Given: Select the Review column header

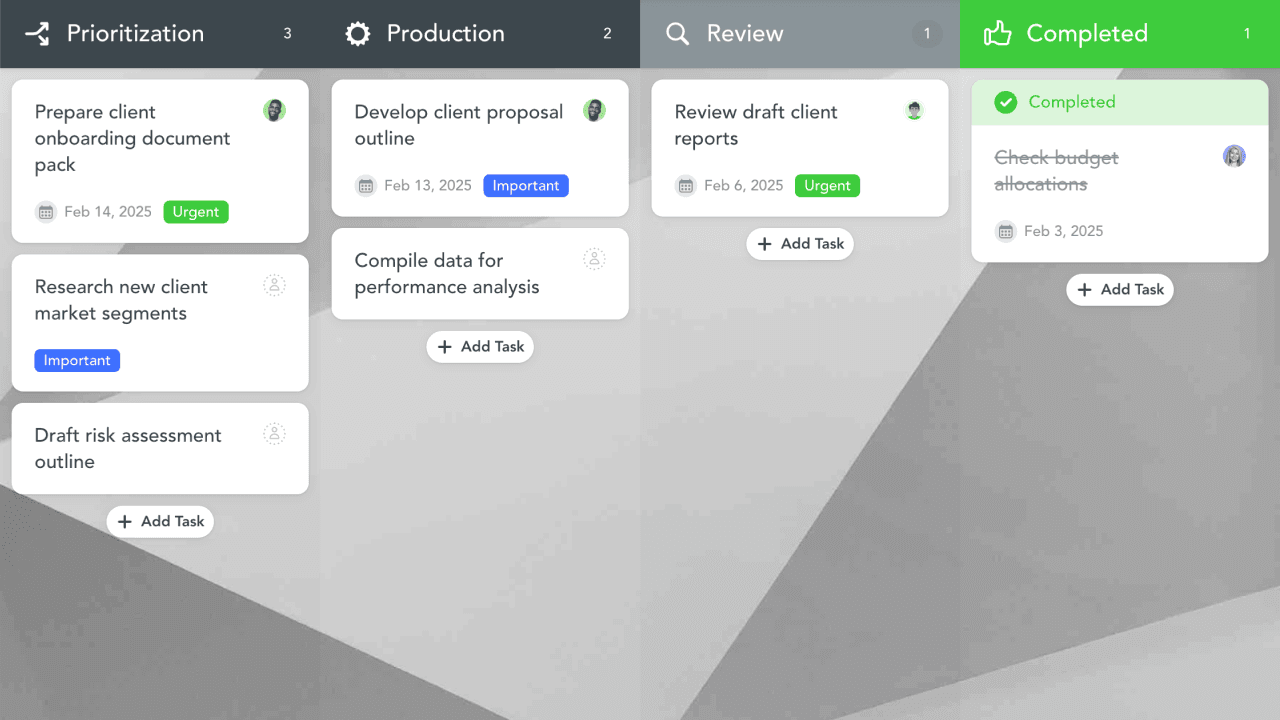Looking at the screenshot, I should 745,34.
